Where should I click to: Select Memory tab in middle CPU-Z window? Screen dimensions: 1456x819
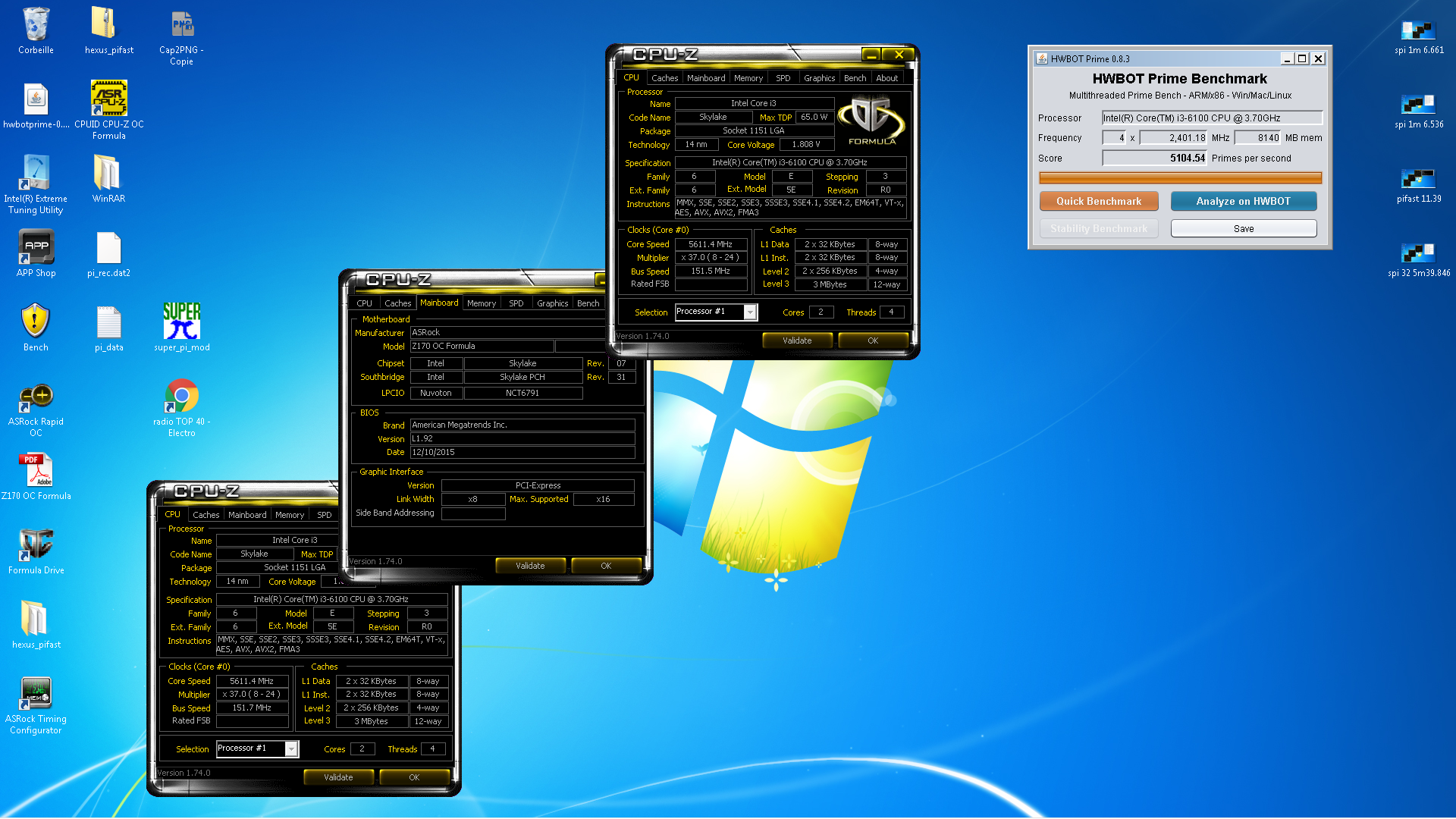(482, 303)
